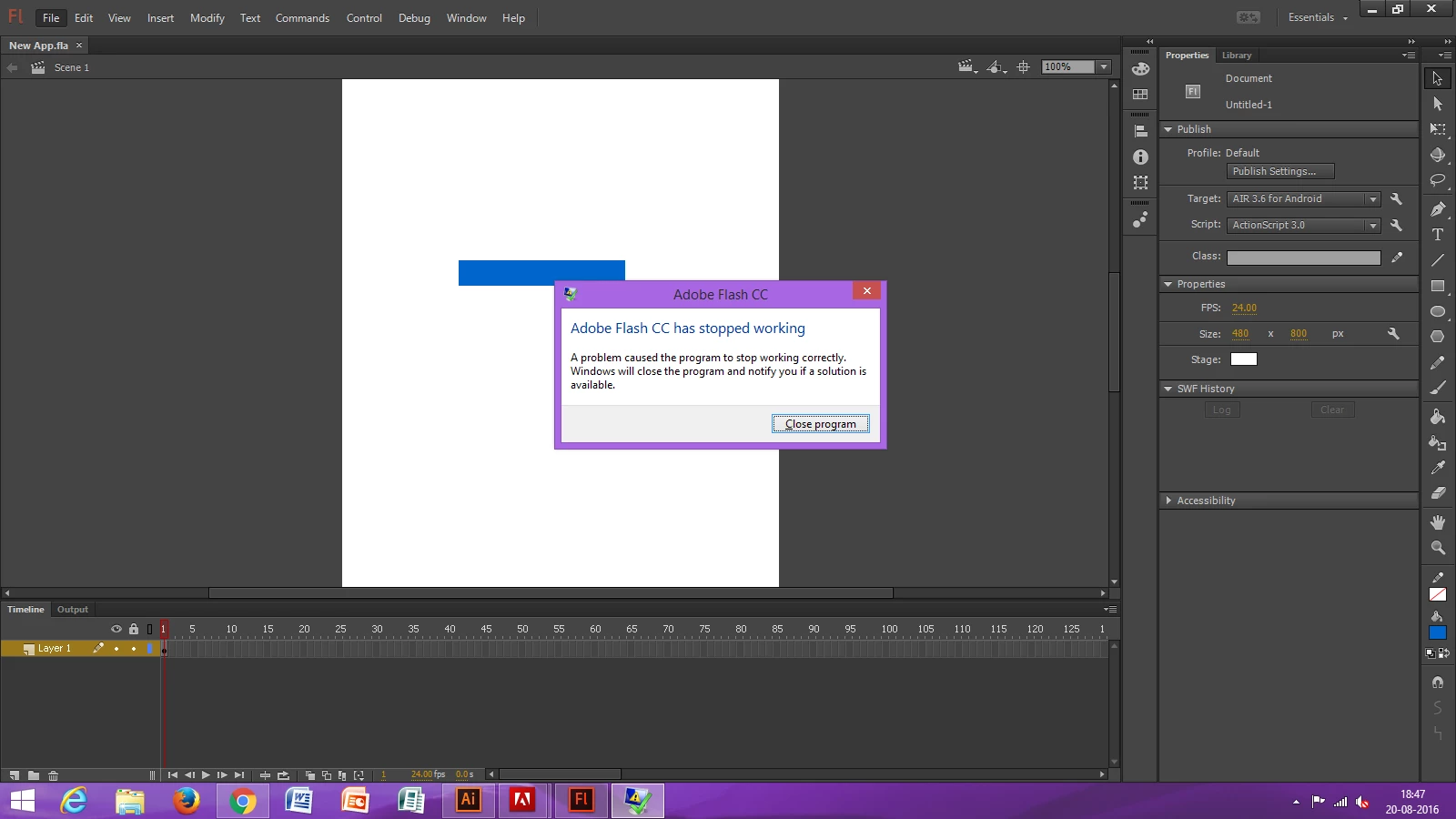This screenshot has width=1456, height=819.
Task: Open the Modify menu
Action: click(207, 18)
